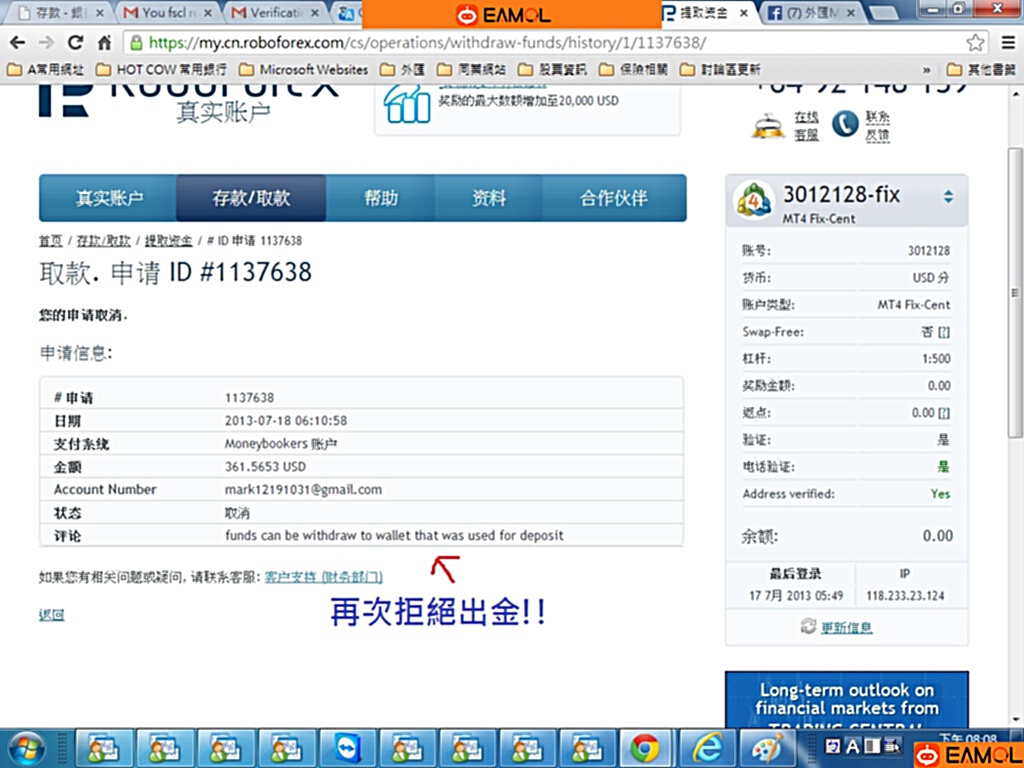Switch to the Facebook browser tab

click(812, 12)
